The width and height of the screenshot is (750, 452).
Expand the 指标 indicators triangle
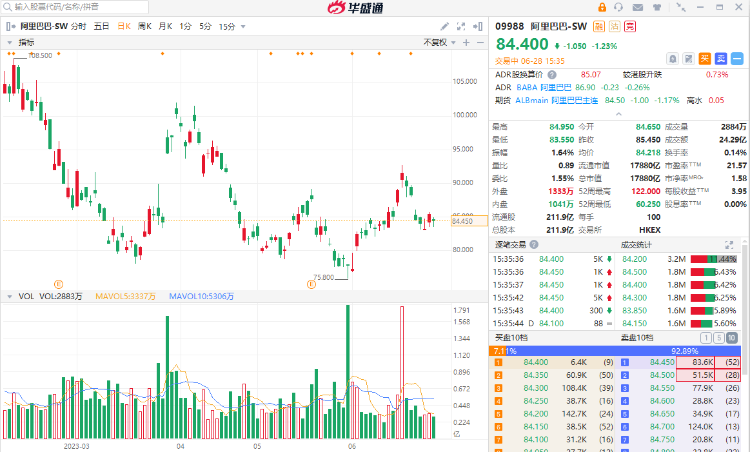tap(9, 43)
